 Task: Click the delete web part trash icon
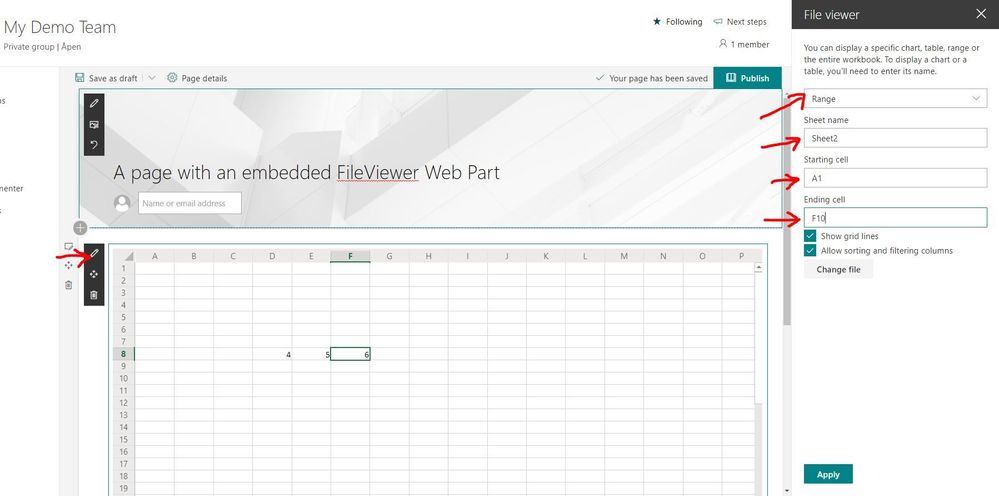pyautogui.click(x=94, y=295)
